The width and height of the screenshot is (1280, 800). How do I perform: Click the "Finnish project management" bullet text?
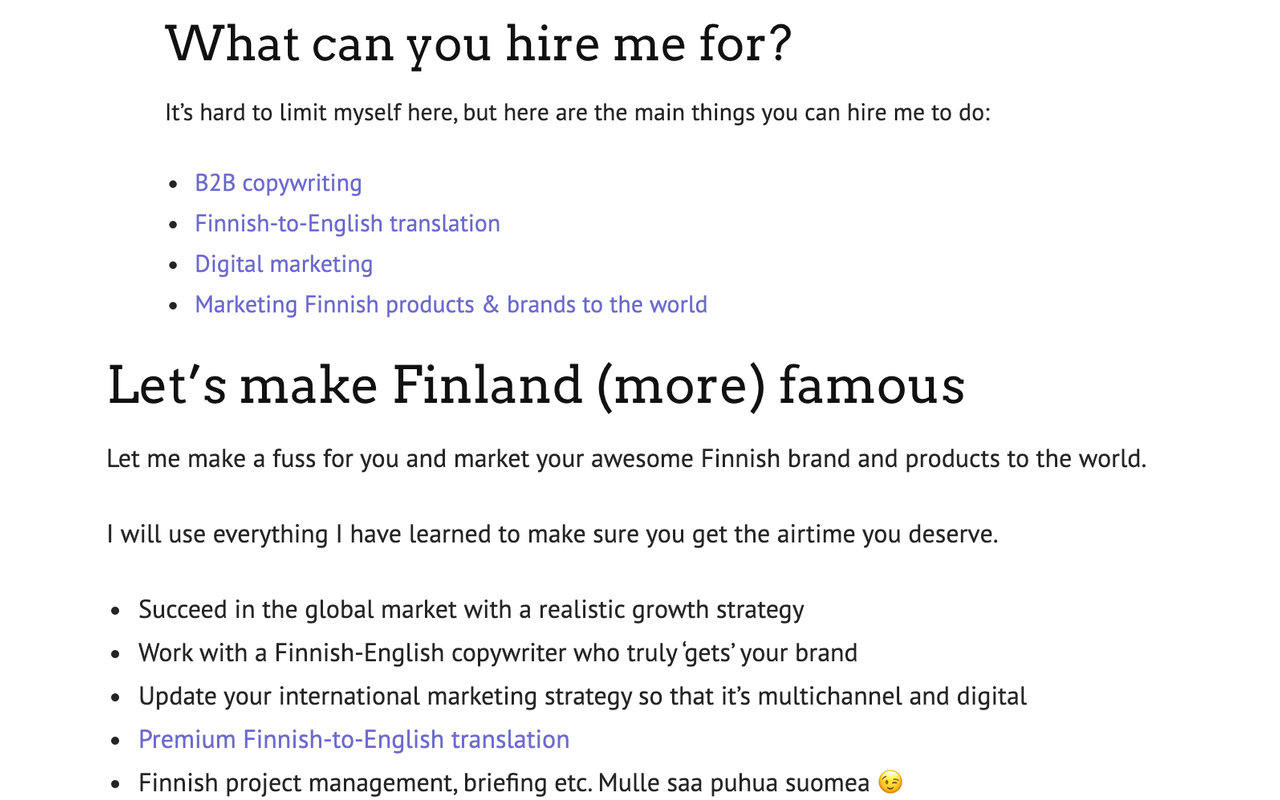(365, 783)
